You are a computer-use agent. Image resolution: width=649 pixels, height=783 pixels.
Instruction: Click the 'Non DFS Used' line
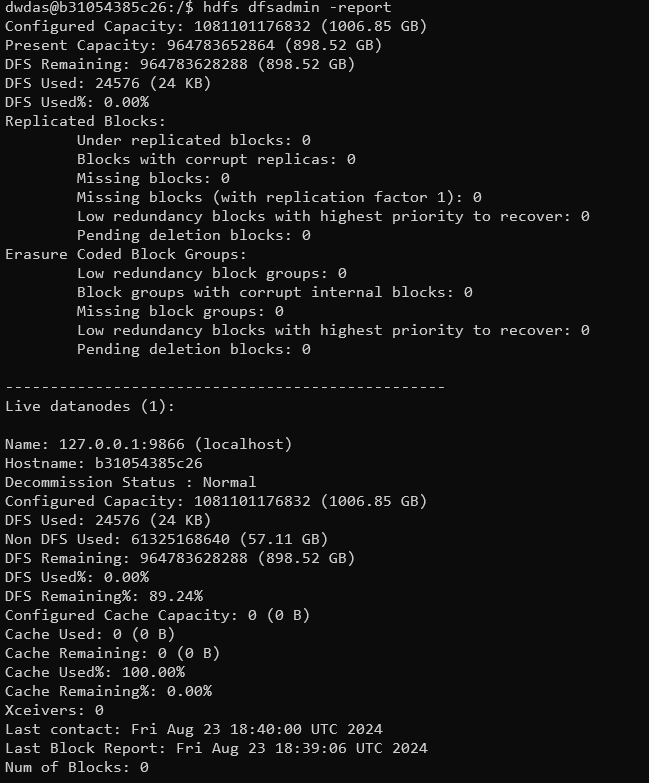[x=166, y=539]
